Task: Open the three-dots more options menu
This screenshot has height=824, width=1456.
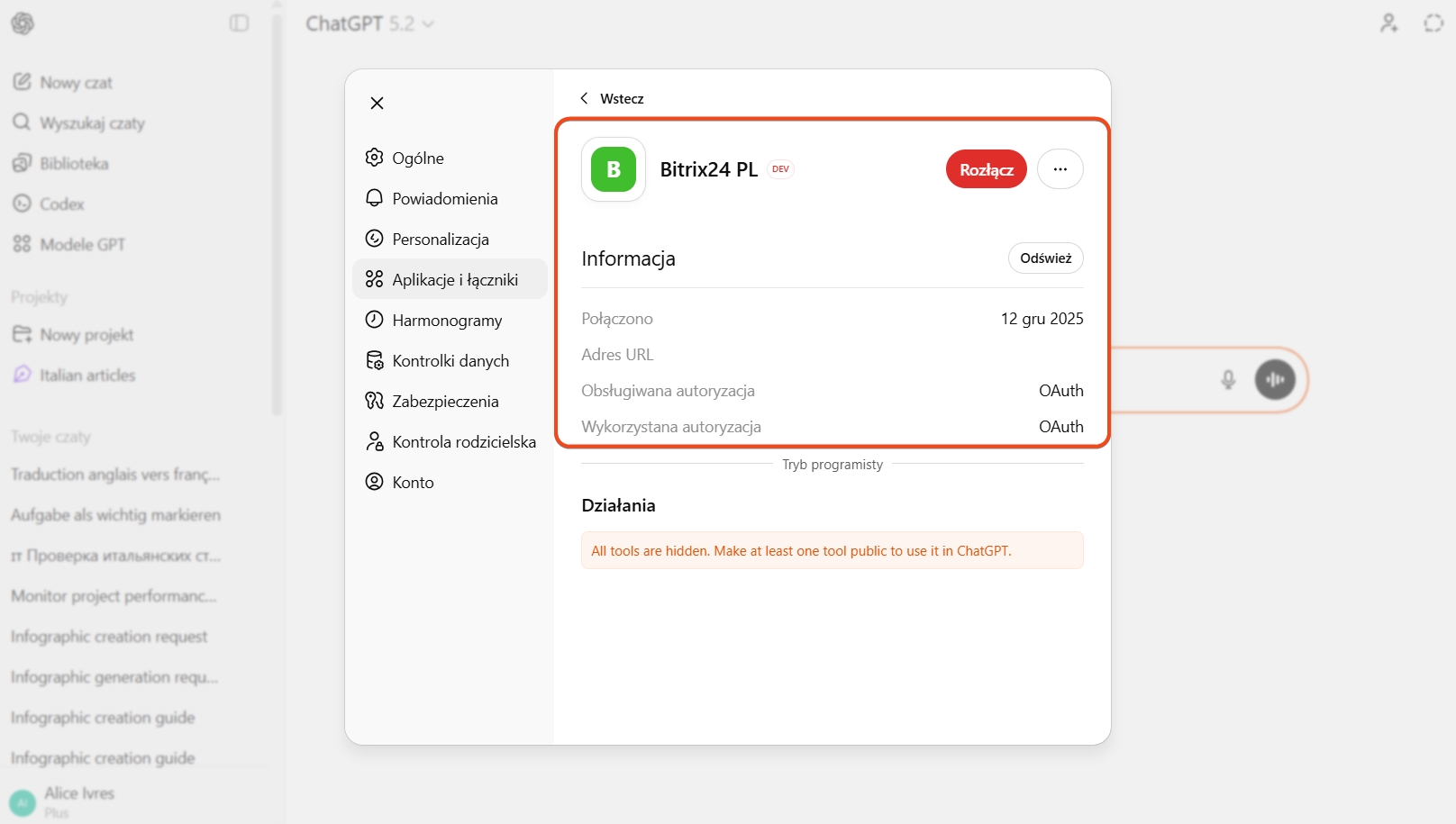Action: [1060, 169]
